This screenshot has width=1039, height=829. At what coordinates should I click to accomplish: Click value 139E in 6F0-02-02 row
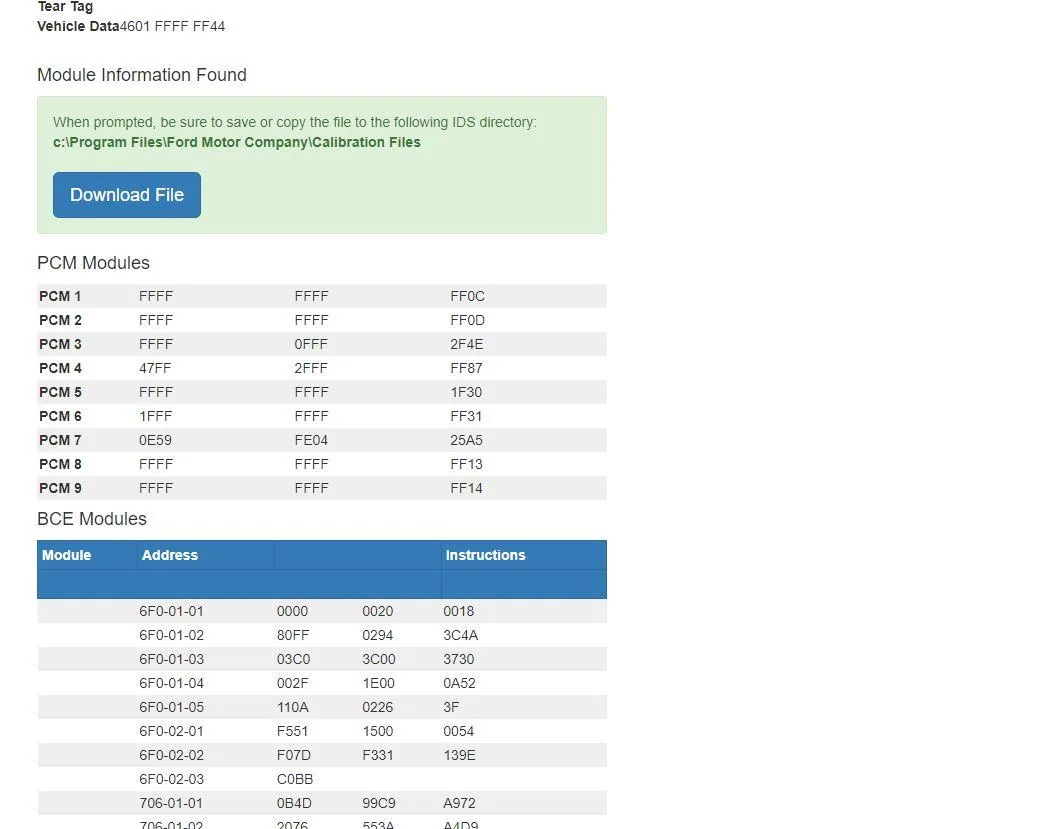point(459,755)
